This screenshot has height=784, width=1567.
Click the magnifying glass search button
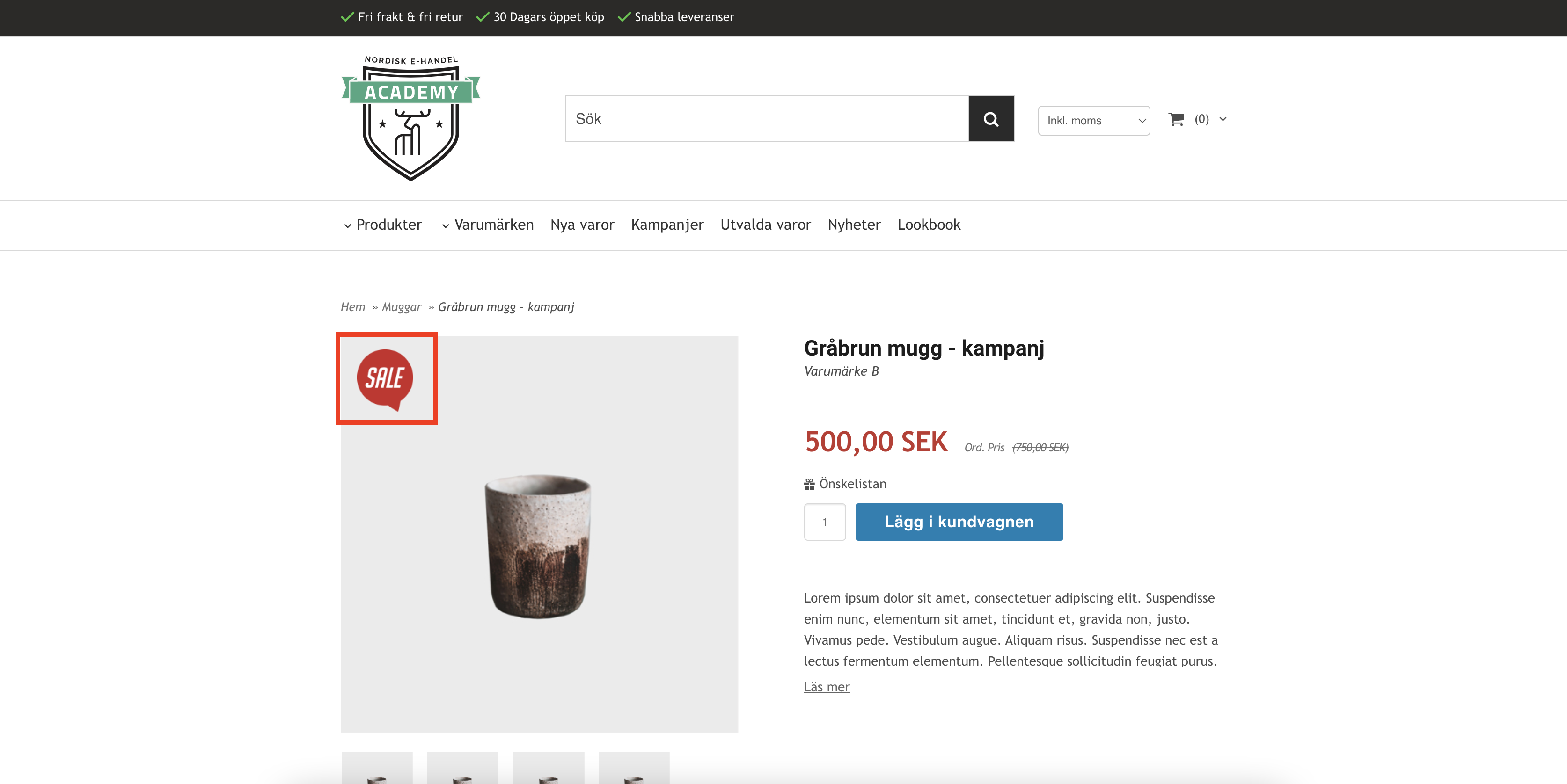click(x=990, y=119)
